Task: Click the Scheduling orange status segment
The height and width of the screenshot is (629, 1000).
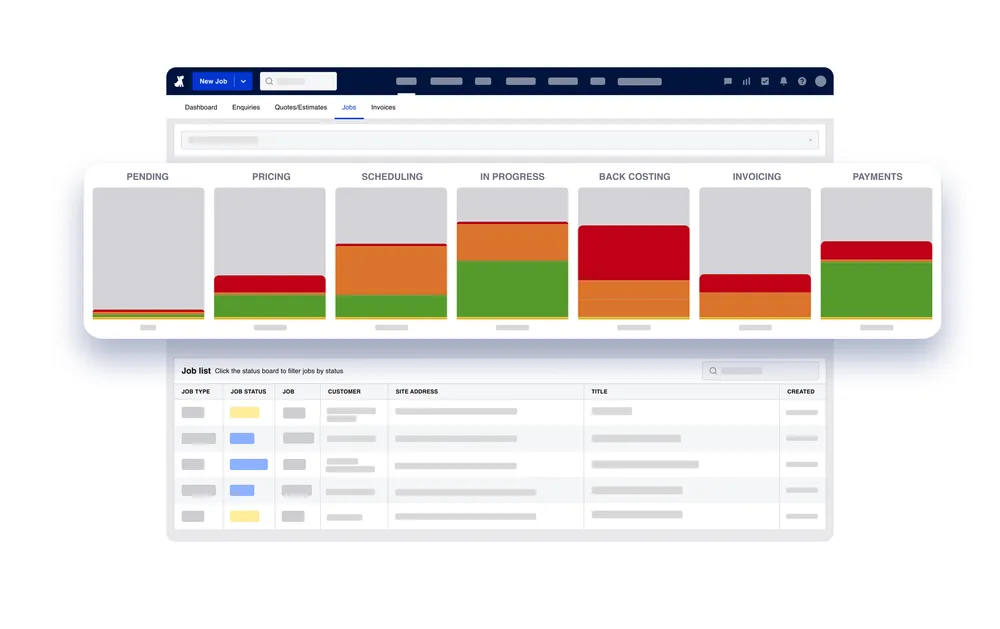Action: [391, 270]
